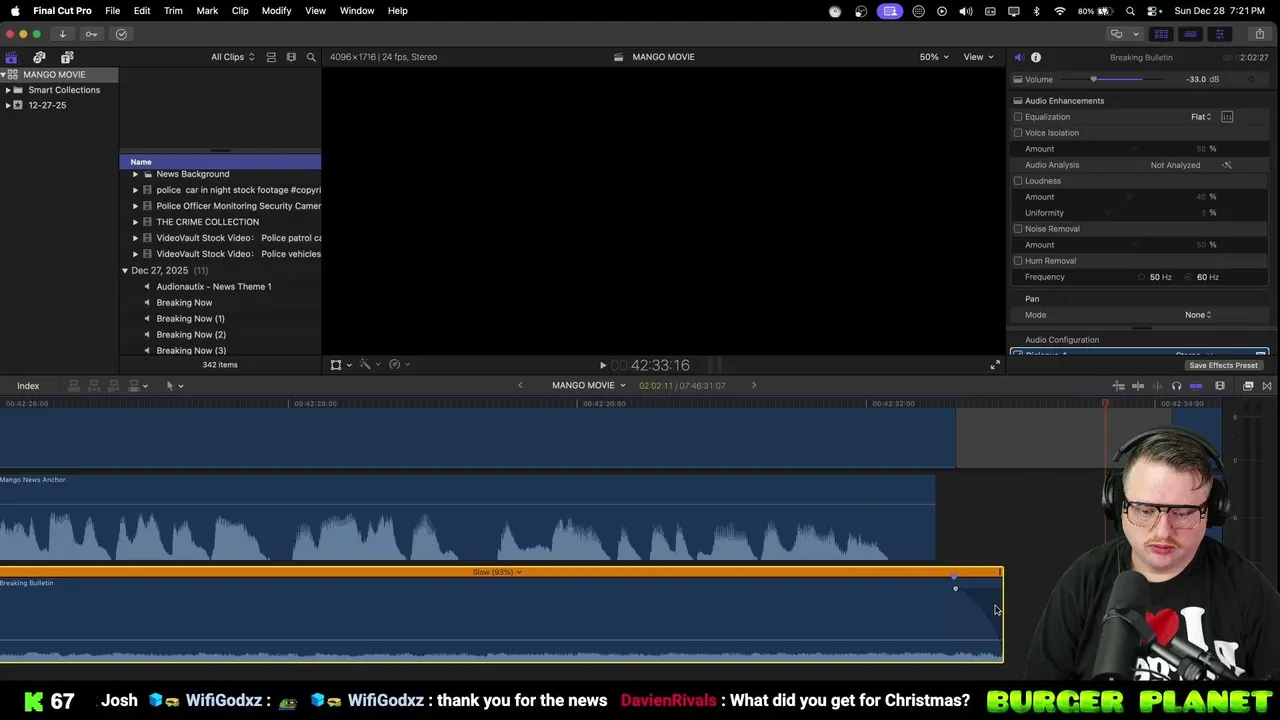The image size is (1280, 720).
Task: Open the Titles and Generators sidebar
Action: click(67, 57)
